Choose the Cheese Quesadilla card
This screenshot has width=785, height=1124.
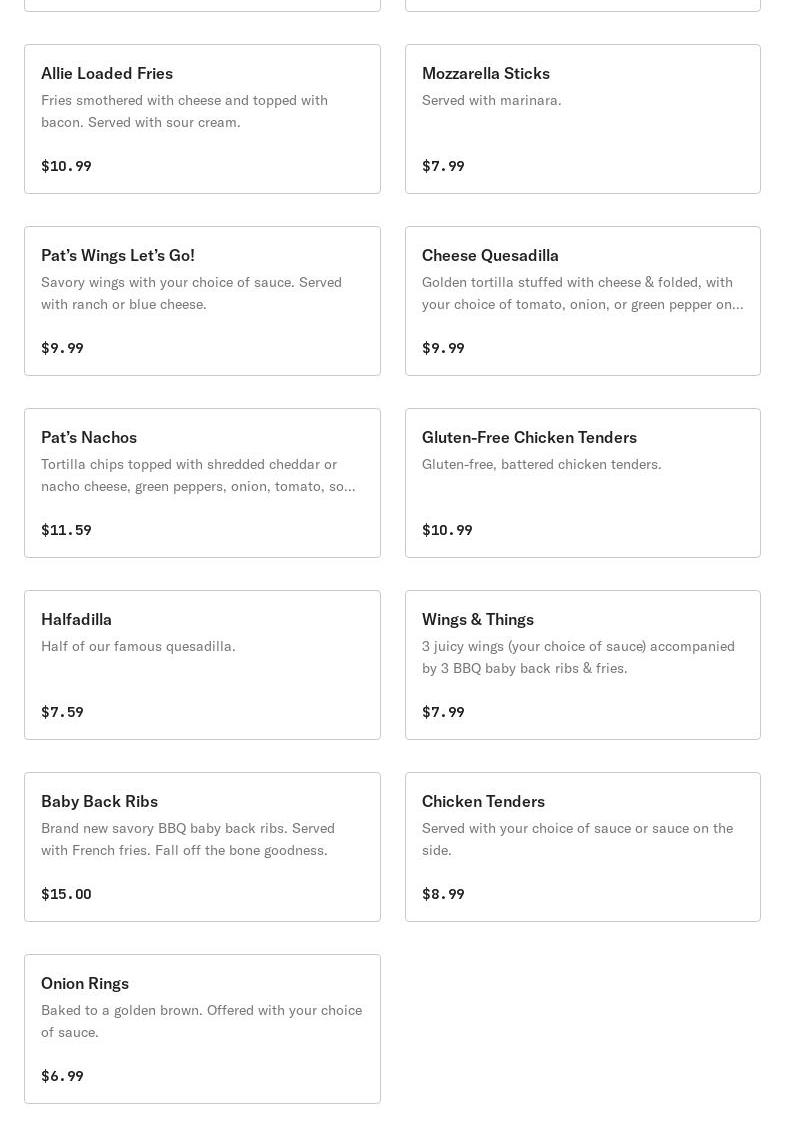pyautogui.click(x=583, y=301)
